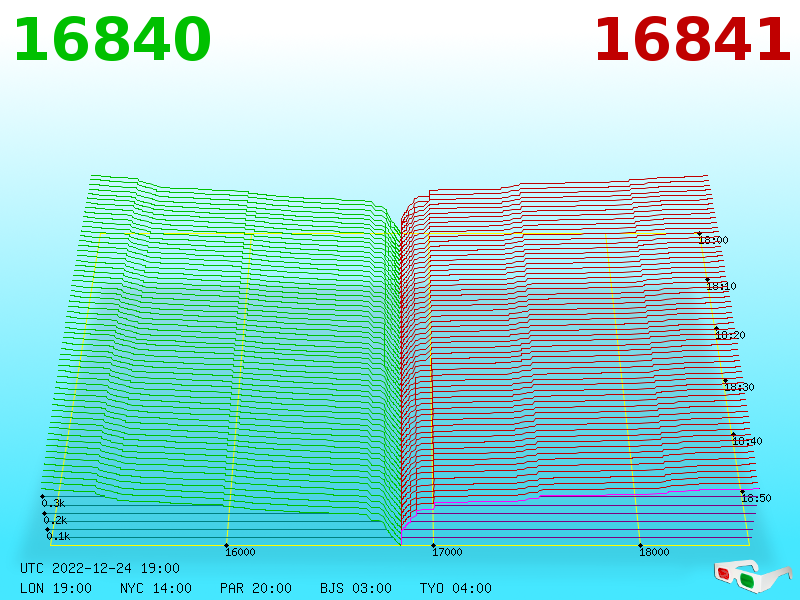Select the 16000 price axis label
Viewport: 800px width, 600px height.
click(240, 552)
